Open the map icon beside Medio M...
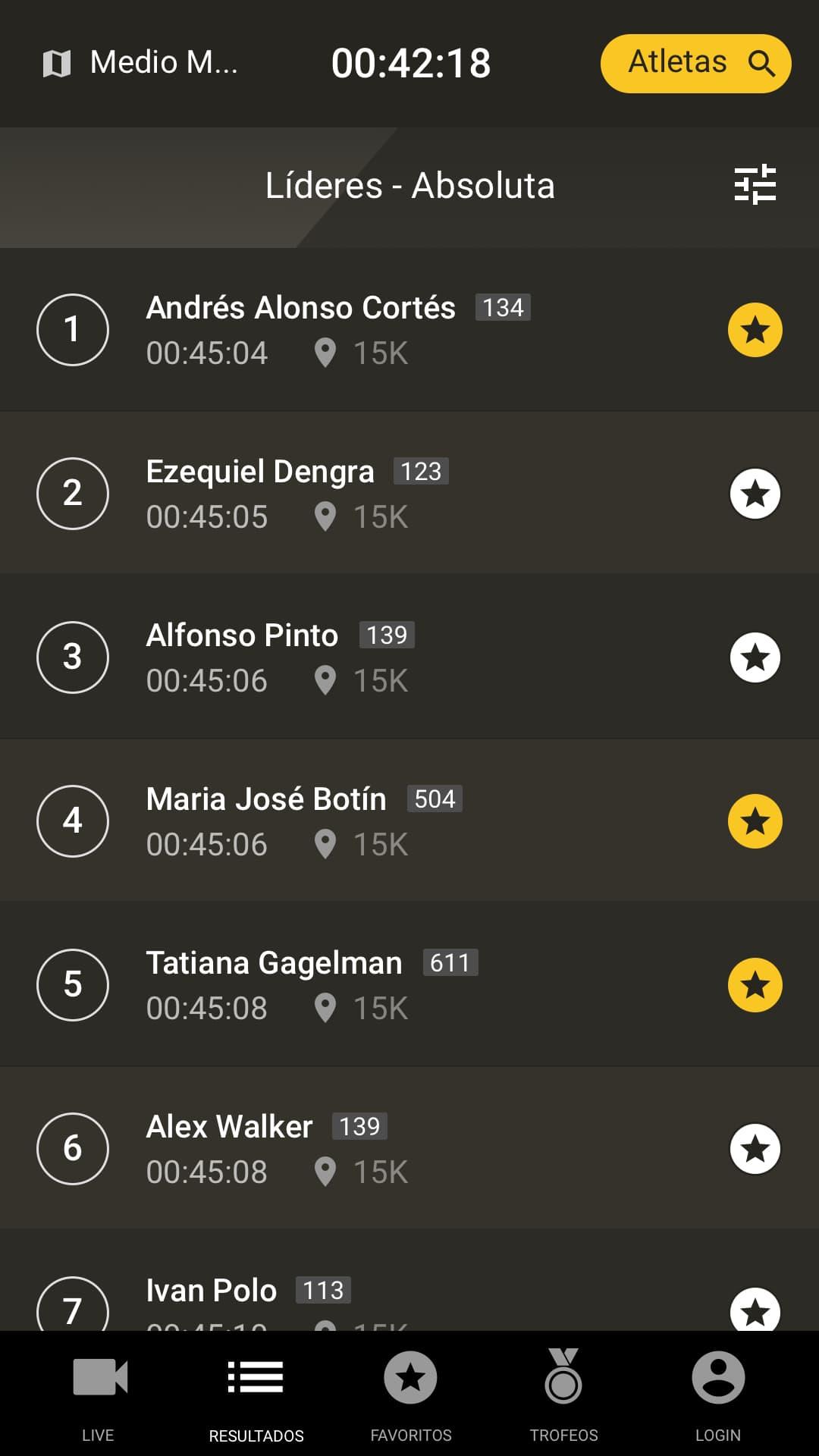This screenshot has height=1456, width=819. coord(57,64)
